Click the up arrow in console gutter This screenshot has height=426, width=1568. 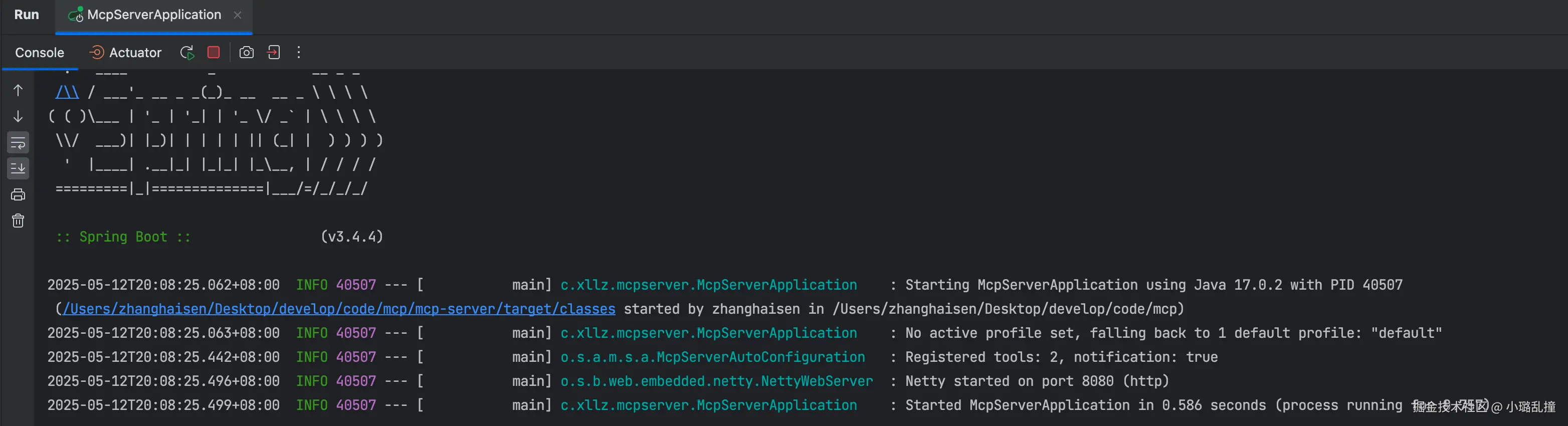pyautogui.click(x=18, y=91)
